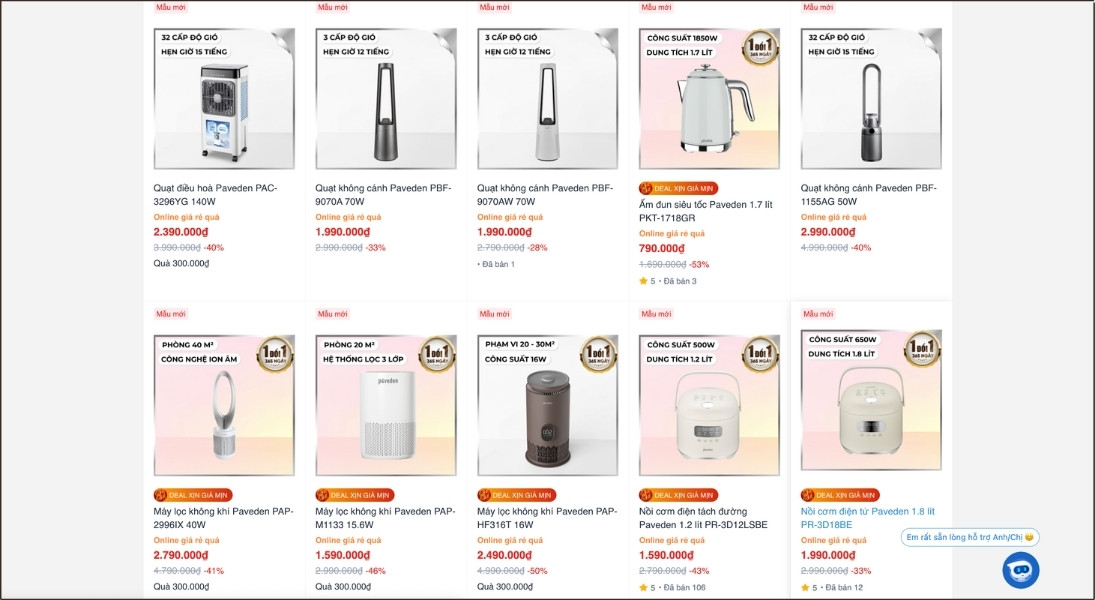The image size is (1095, 600).
Task: Click the support chat greeting bubble
Action: (969, 537)
